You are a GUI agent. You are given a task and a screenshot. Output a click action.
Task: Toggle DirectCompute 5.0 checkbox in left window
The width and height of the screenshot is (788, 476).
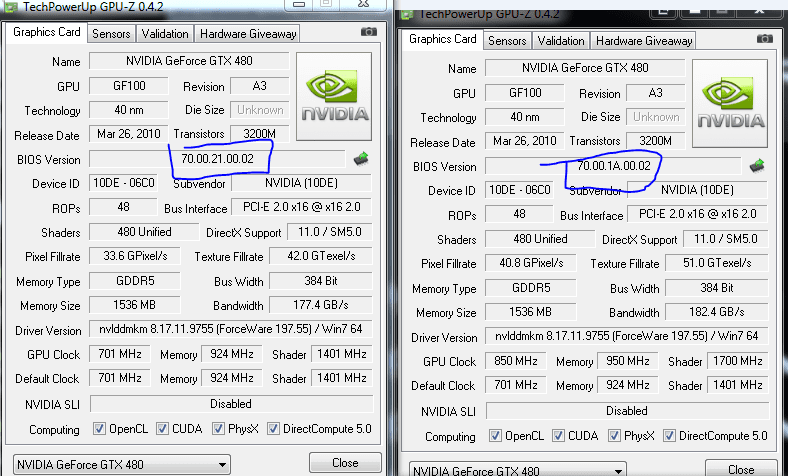tap(273, 429)
